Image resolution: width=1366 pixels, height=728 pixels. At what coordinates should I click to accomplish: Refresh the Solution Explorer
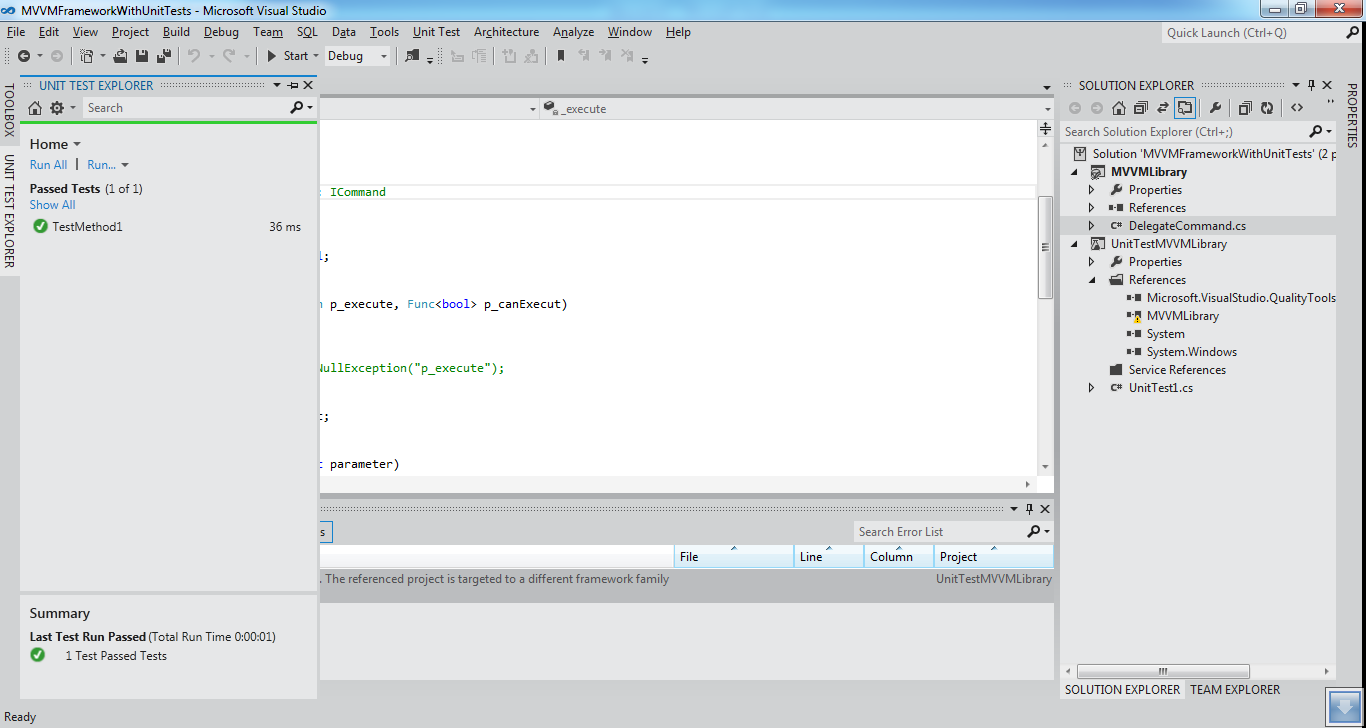[x=1267, y=108]
